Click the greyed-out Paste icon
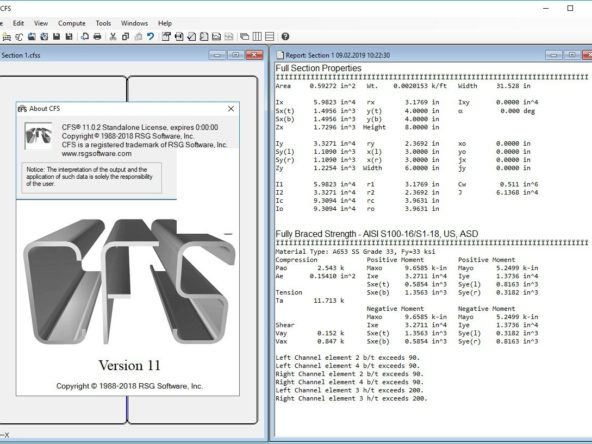The height and width of the screenshot is (444, 592). (x=138, y=37)
